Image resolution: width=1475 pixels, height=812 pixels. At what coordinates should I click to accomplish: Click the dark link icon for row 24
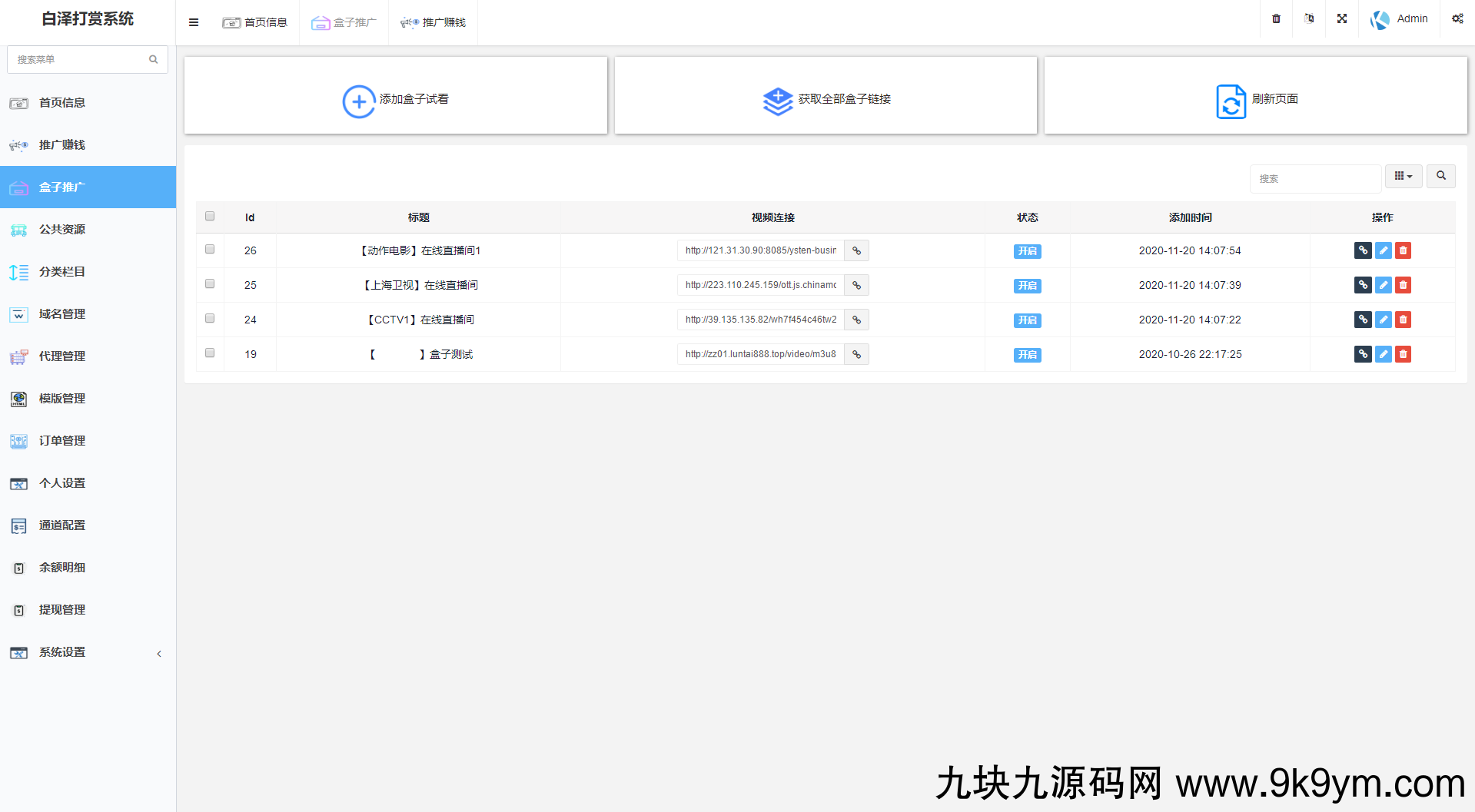coord(1363,320)
